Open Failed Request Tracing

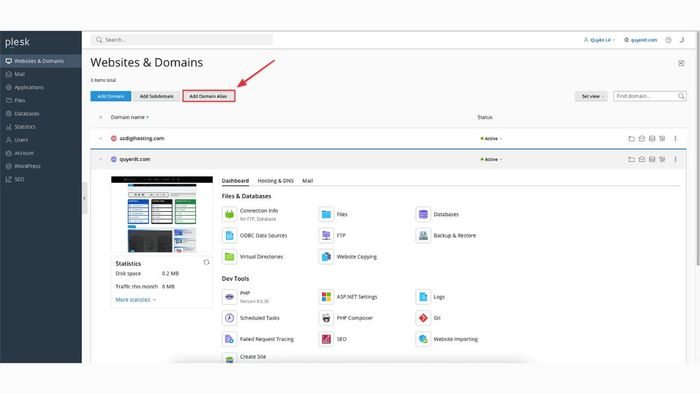[x=258, y=339]
